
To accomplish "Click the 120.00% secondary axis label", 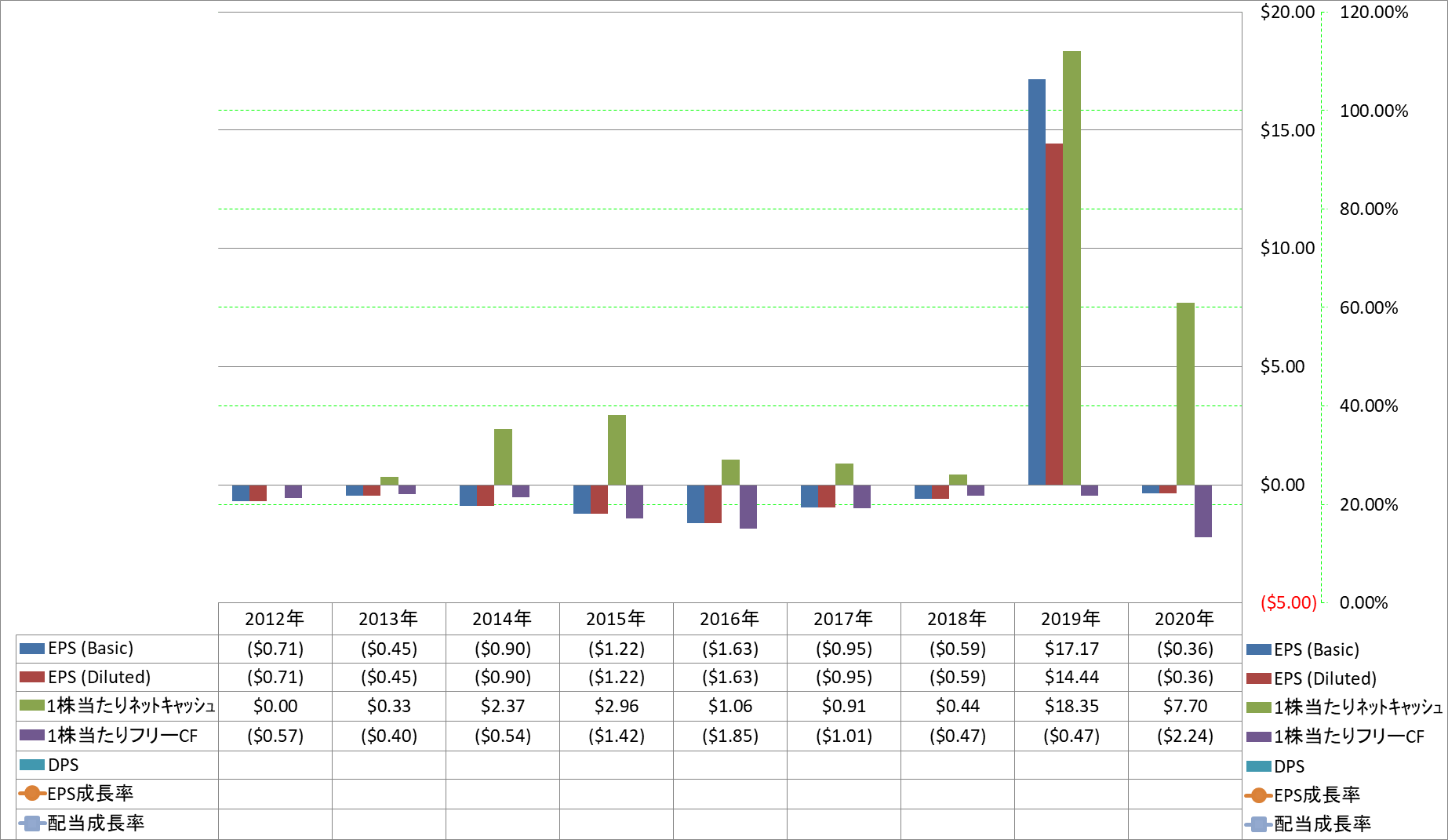I will [x=1373, y=12].
